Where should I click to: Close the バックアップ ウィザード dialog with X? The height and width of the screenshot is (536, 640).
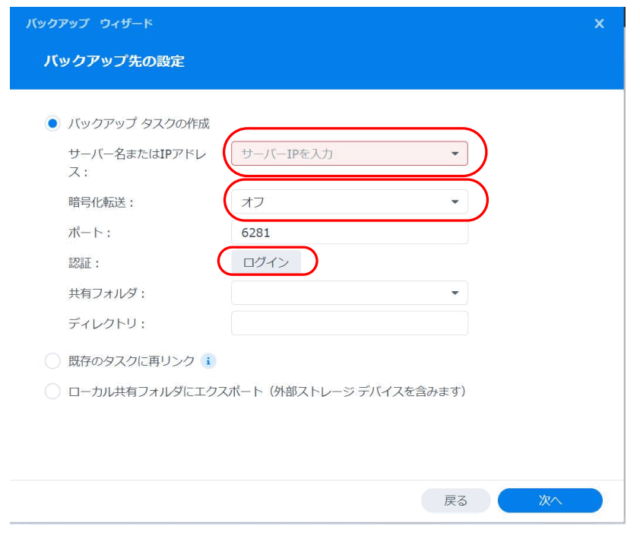coord(599,23)
